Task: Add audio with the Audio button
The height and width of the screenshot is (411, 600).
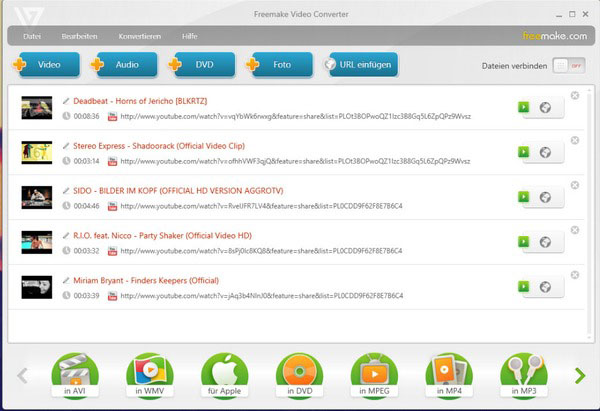Action: click(124, 65)
